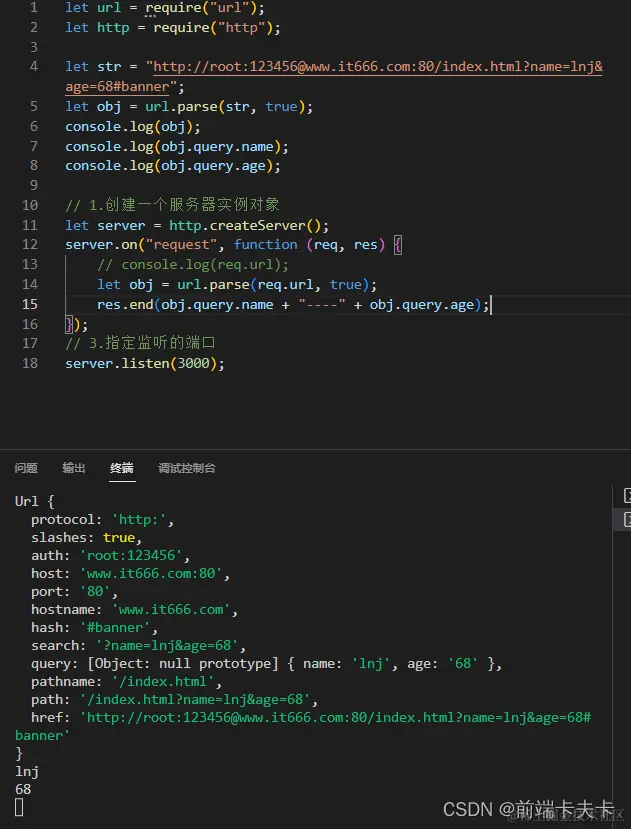Click line number 18 in the gutter
Image resolution: width=631 pixels, height=829 pixels.
[x=30, y=363]
